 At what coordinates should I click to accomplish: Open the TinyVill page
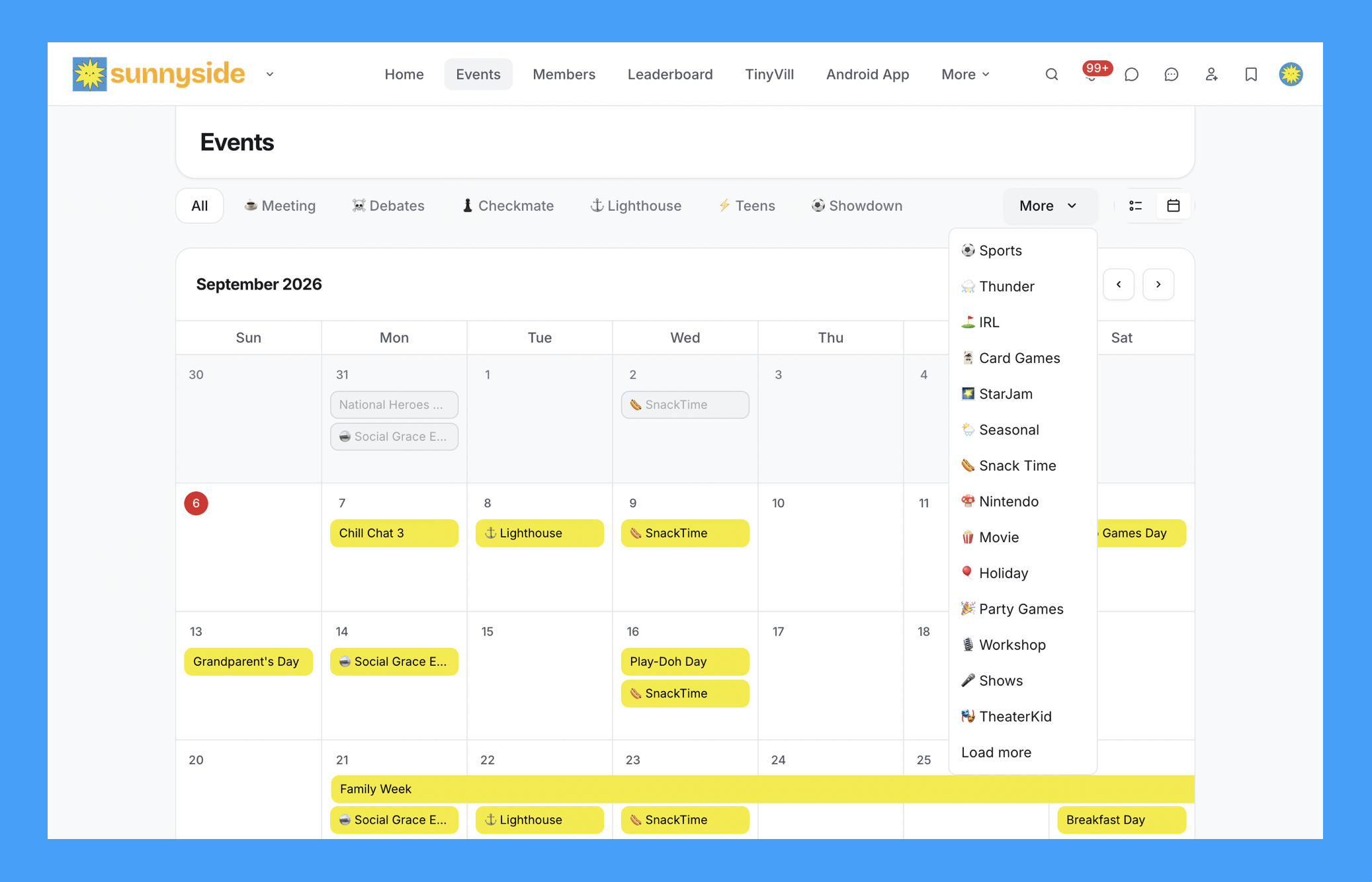tap(769, 74)
